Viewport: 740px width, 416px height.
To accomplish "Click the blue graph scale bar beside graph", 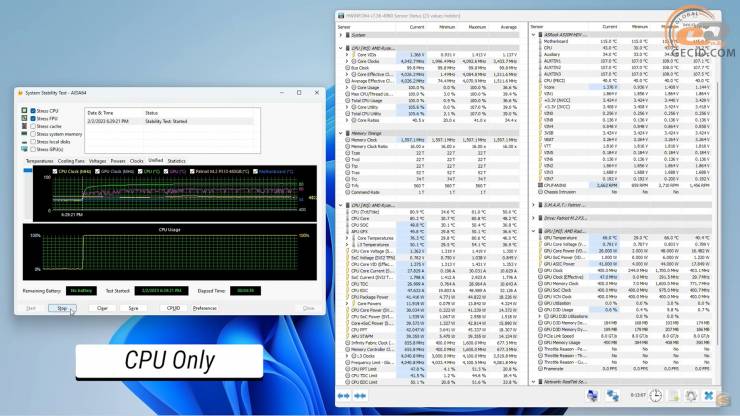I will [x=28, y=170].
